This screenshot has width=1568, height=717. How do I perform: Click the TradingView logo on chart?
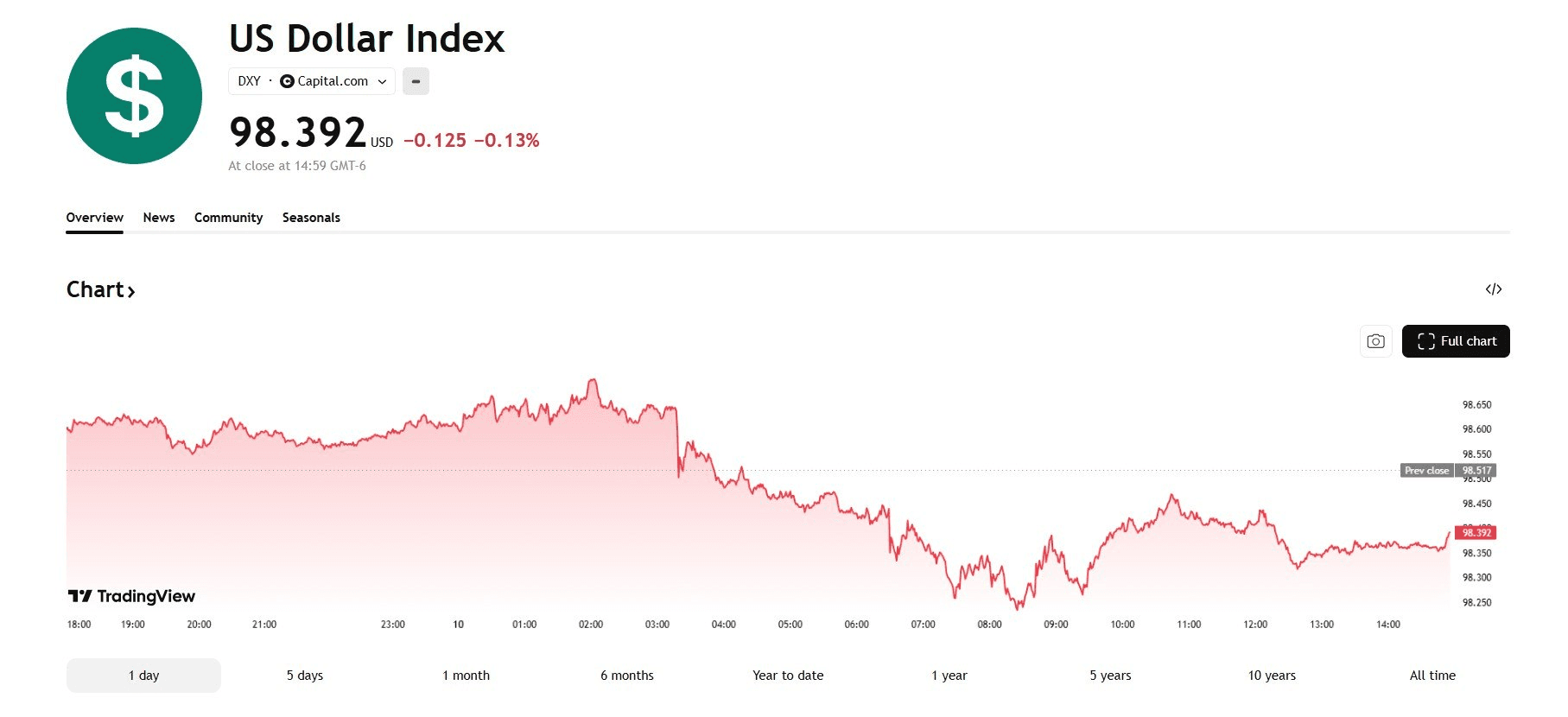(131, 596)
